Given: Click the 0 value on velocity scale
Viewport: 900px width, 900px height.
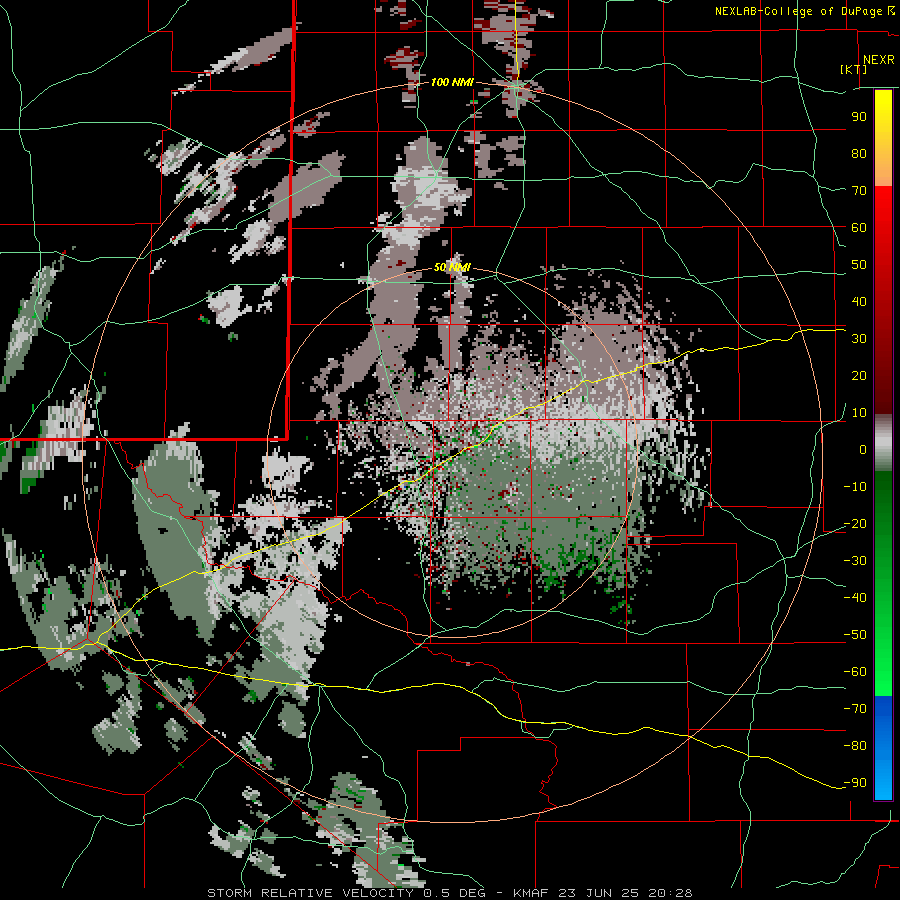Looking at the screenshot, I should tap(863, 450).
